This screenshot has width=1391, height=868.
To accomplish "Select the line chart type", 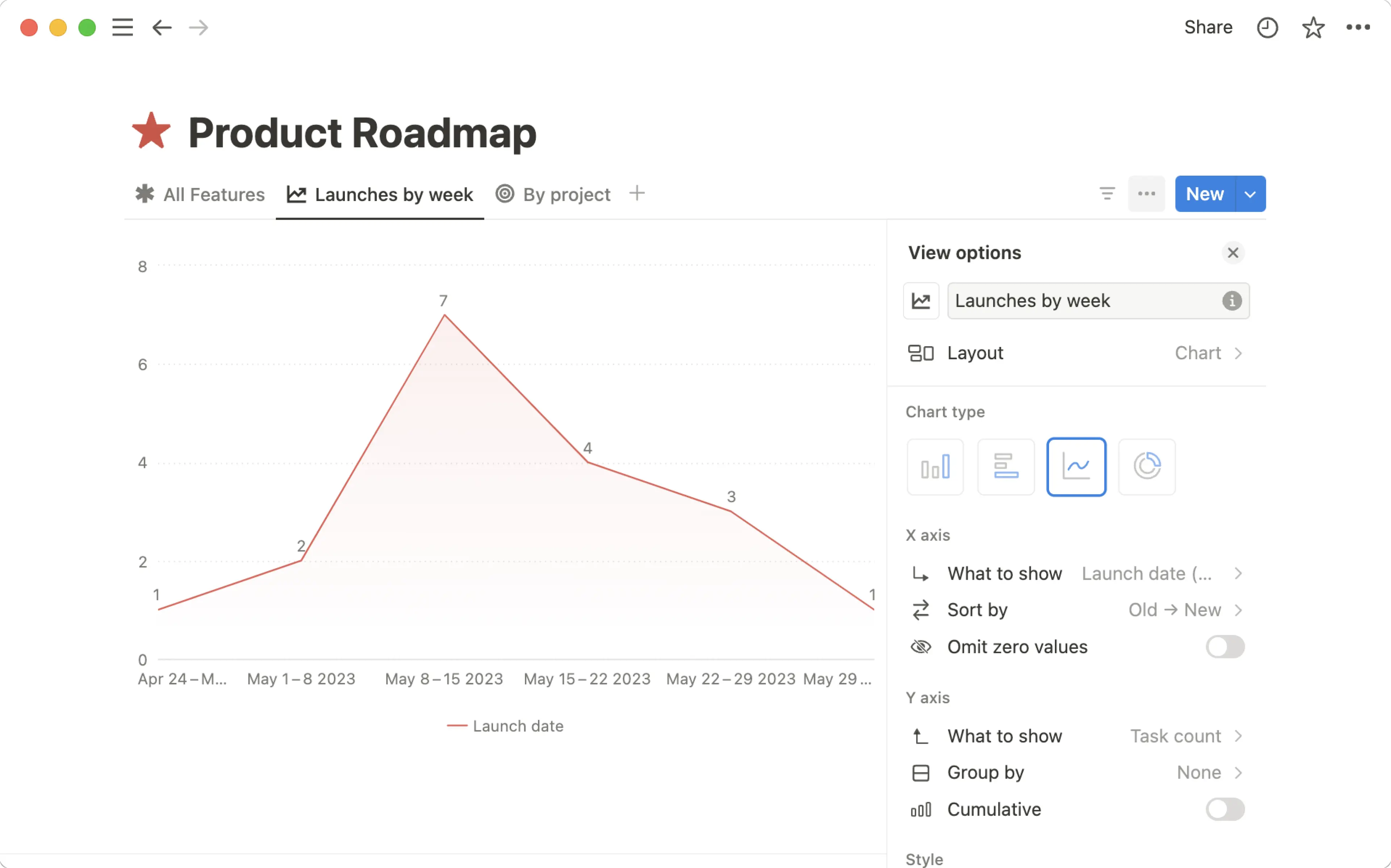I will click(1076, 467).
